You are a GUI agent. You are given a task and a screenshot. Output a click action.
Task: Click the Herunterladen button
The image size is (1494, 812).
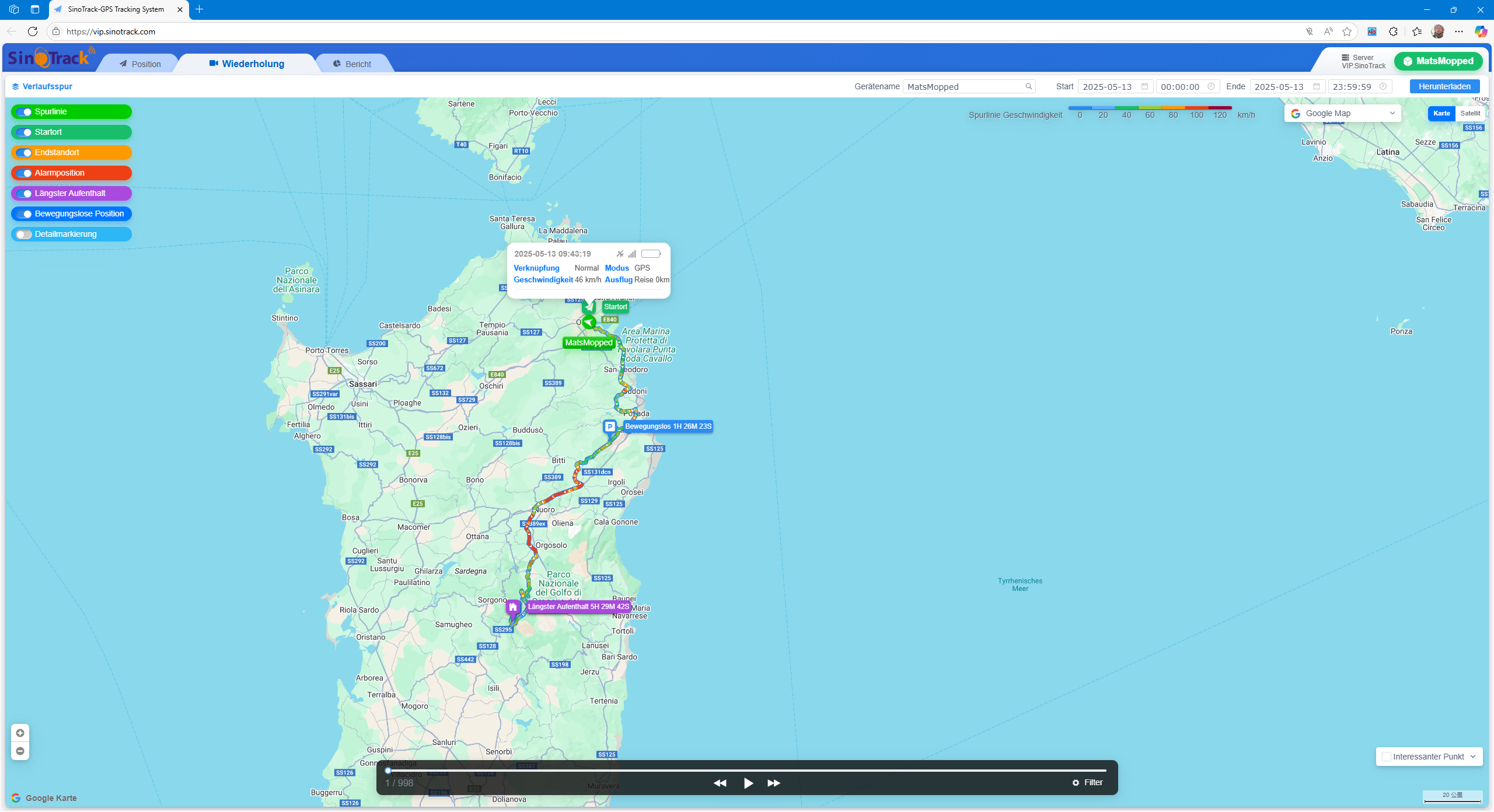[1444, 86]
